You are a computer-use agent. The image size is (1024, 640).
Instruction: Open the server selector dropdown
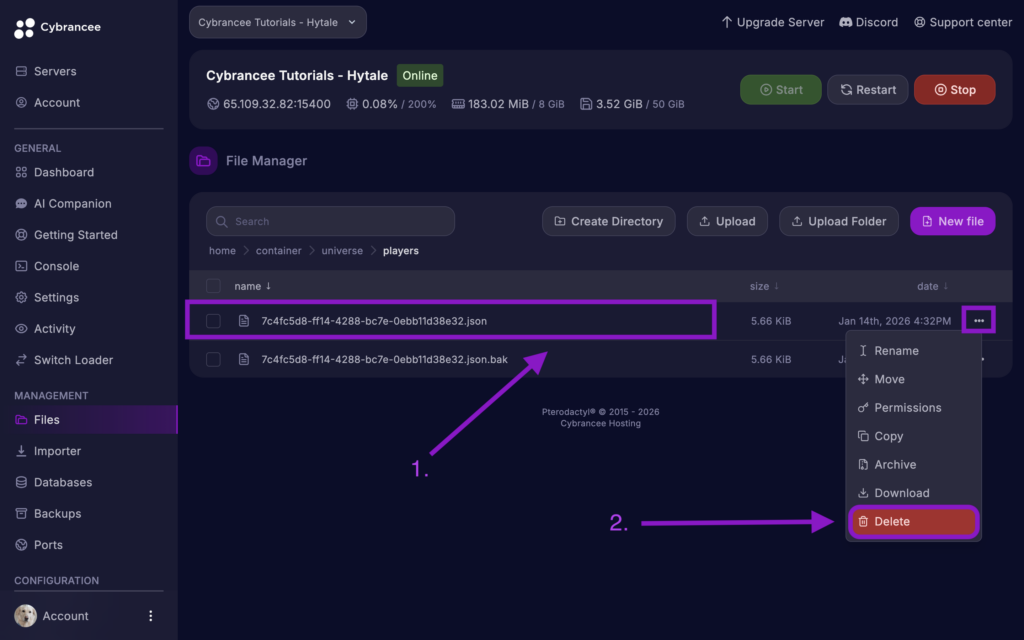point(277,21)
